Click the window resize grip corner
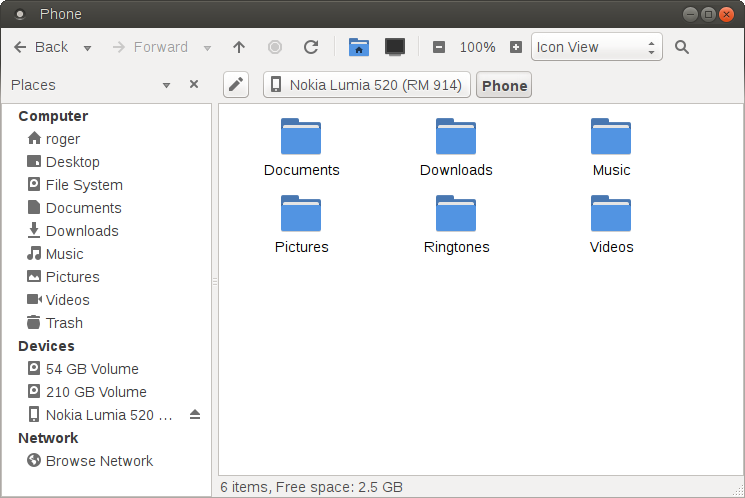The width and height of the screenshot is (745, 498). tap(738, 491)
